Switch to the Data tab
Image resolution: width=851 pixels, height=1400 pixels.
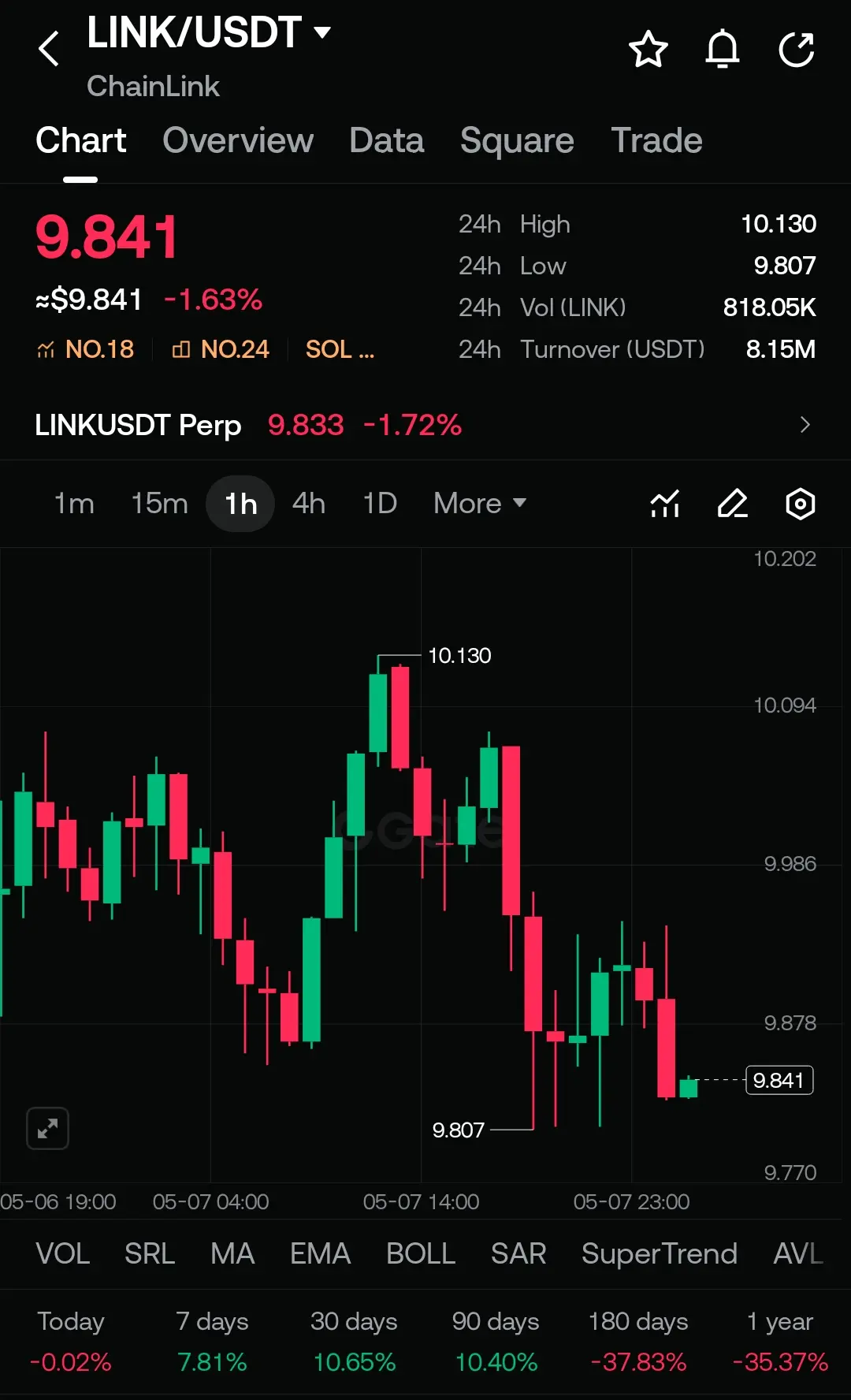(387, 140)
